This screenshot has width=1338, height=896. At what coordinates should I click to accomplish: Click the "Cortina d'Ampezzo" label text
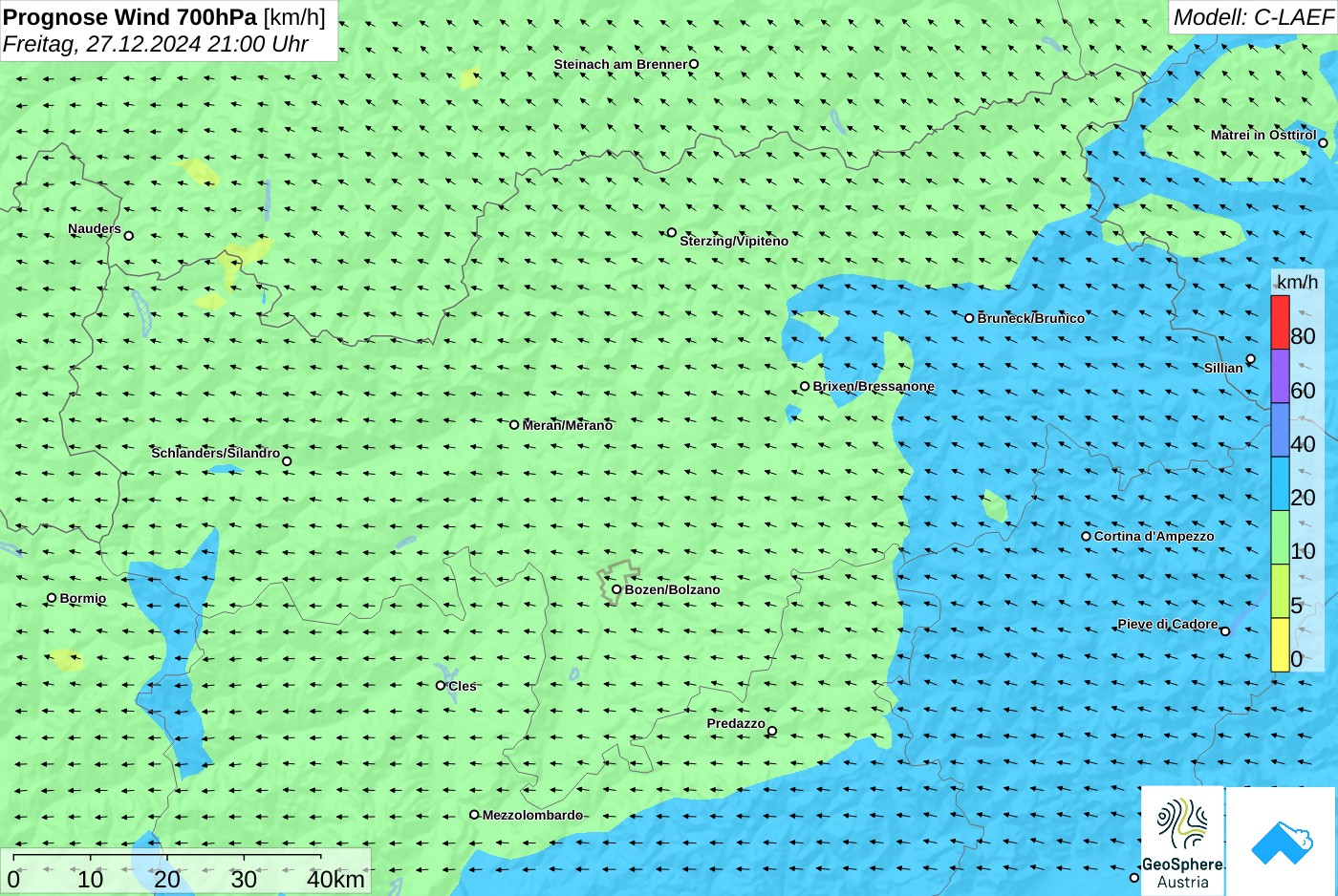coord(1155,536)
